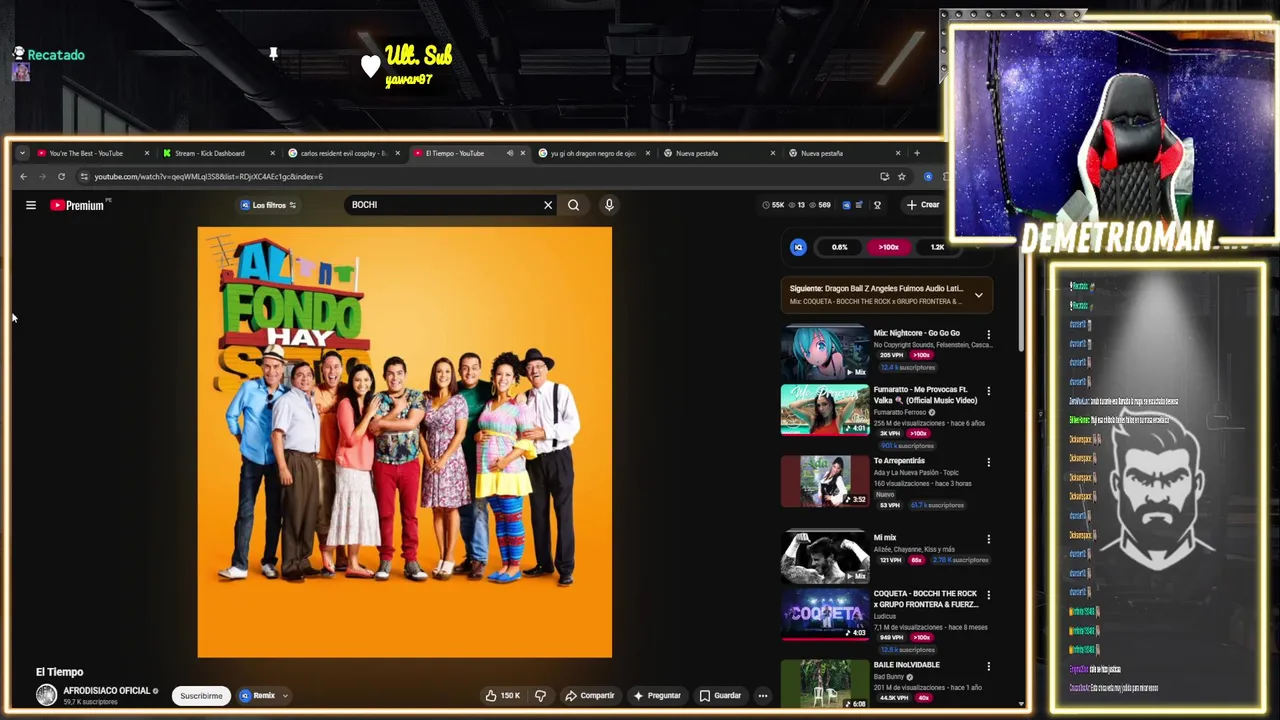Open options for COQUETA video
The image size is (1280, 720).
tap(989, 595)
